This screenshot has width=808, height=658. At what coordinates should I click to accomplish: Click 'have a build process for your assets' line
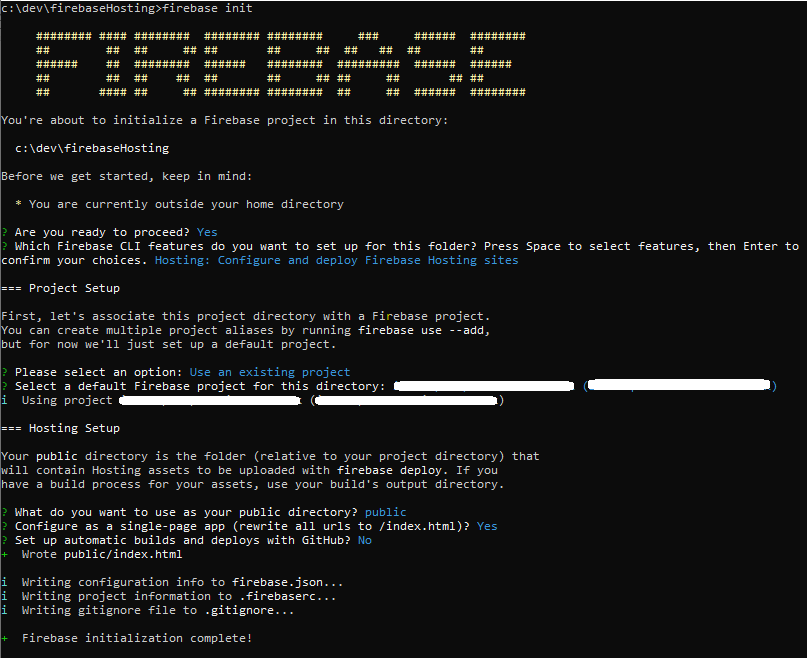(252, 484)
